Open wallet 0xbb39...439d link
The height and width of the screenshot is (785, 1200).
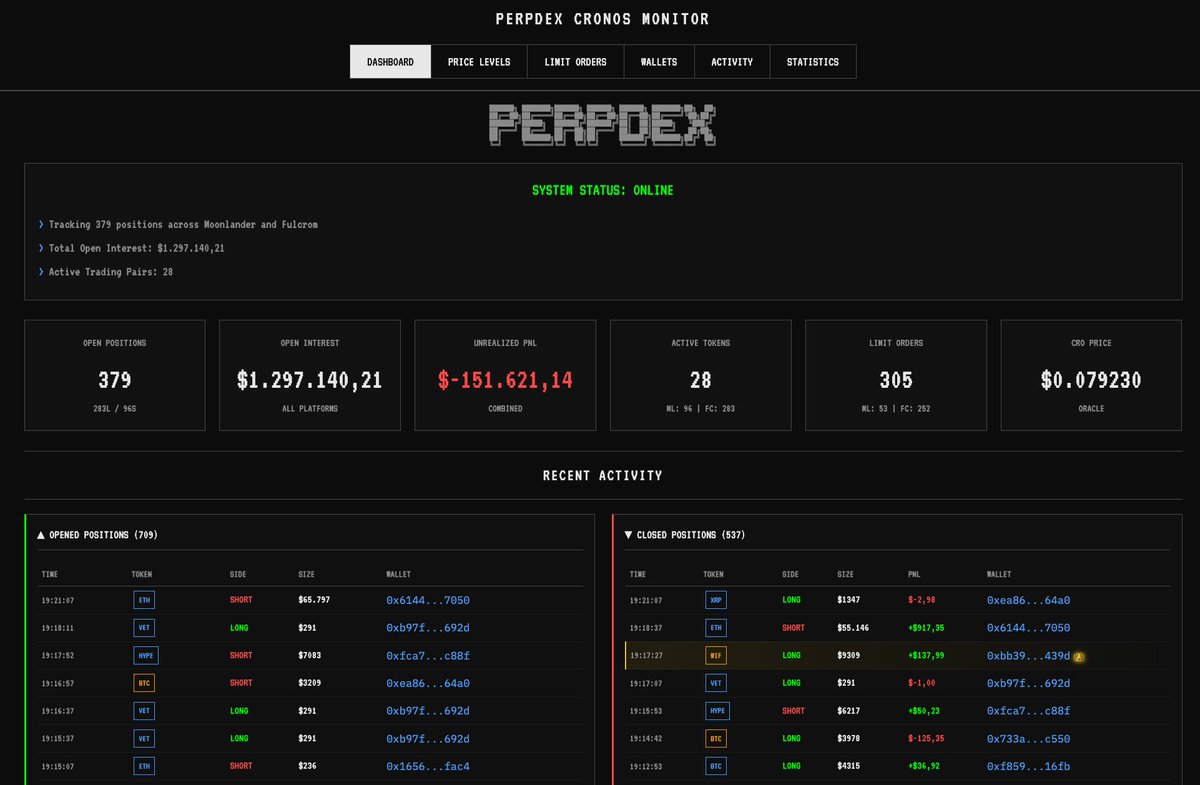[1028, 656]
